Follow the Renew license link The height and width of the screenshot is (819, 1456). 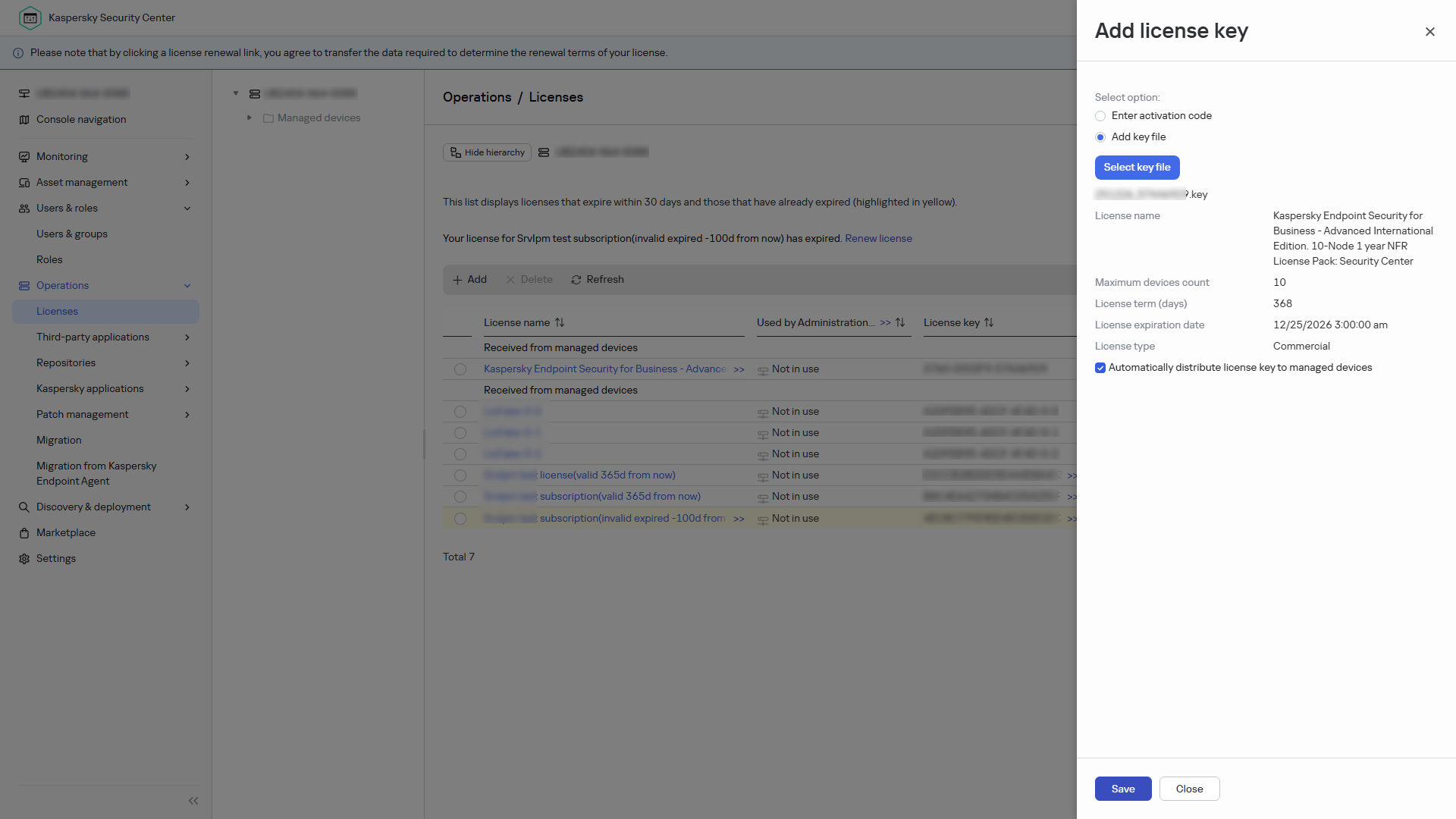point(878,239)
